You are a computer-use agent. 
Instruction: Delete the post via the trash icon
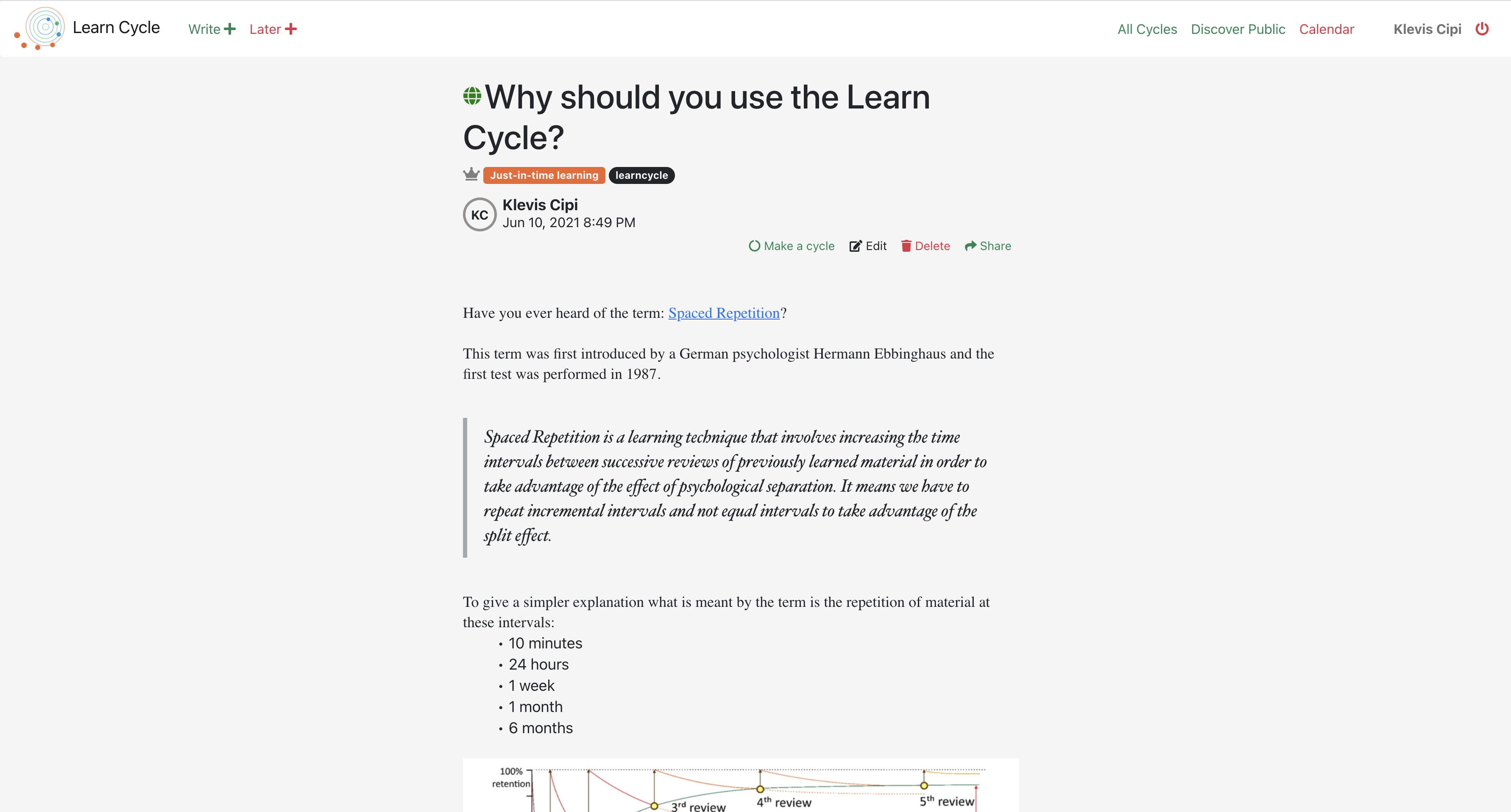tap(925, 246)
